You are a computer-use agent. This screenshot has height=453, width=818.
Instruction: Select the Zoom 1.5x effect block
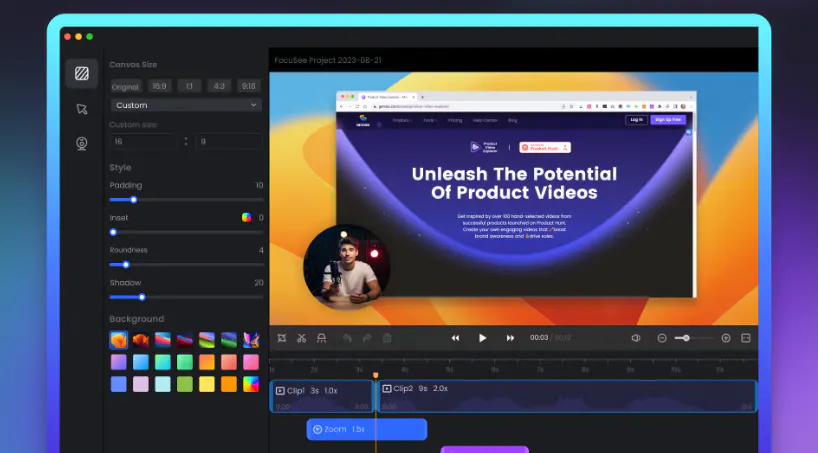(x=367, y=429)
